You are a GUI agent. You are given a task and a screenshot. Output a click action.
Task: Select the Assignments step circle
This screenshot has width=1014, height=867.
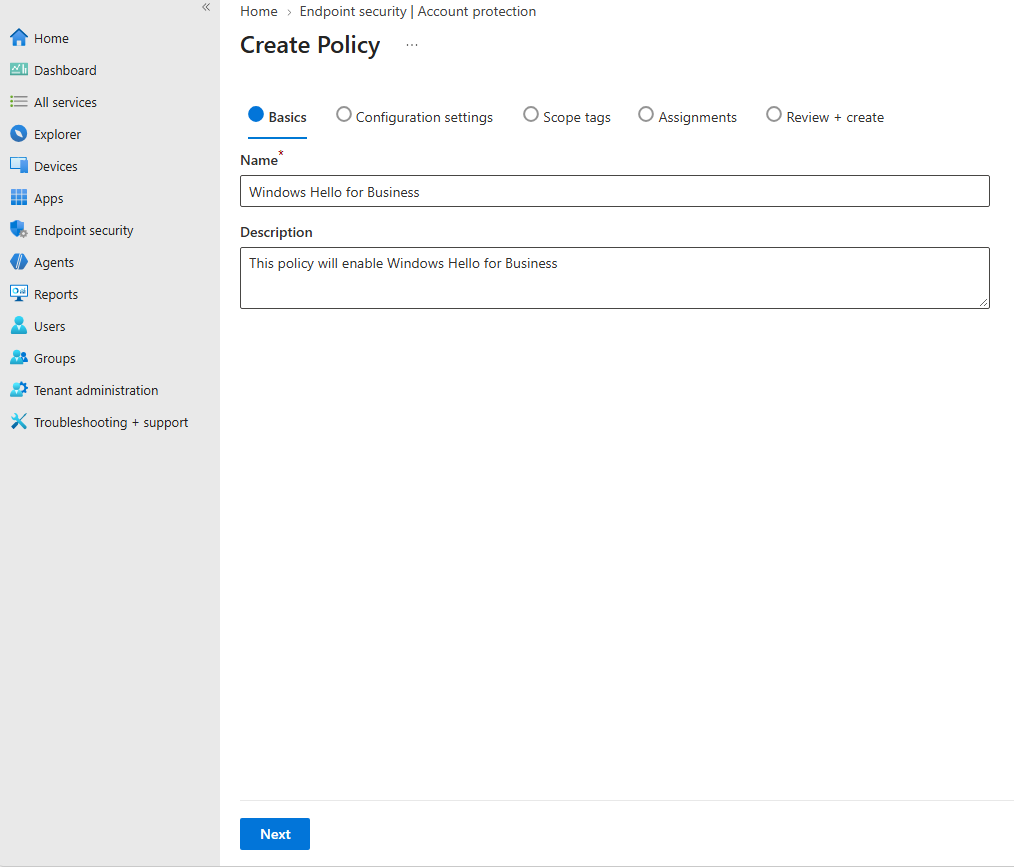[646, 114]
